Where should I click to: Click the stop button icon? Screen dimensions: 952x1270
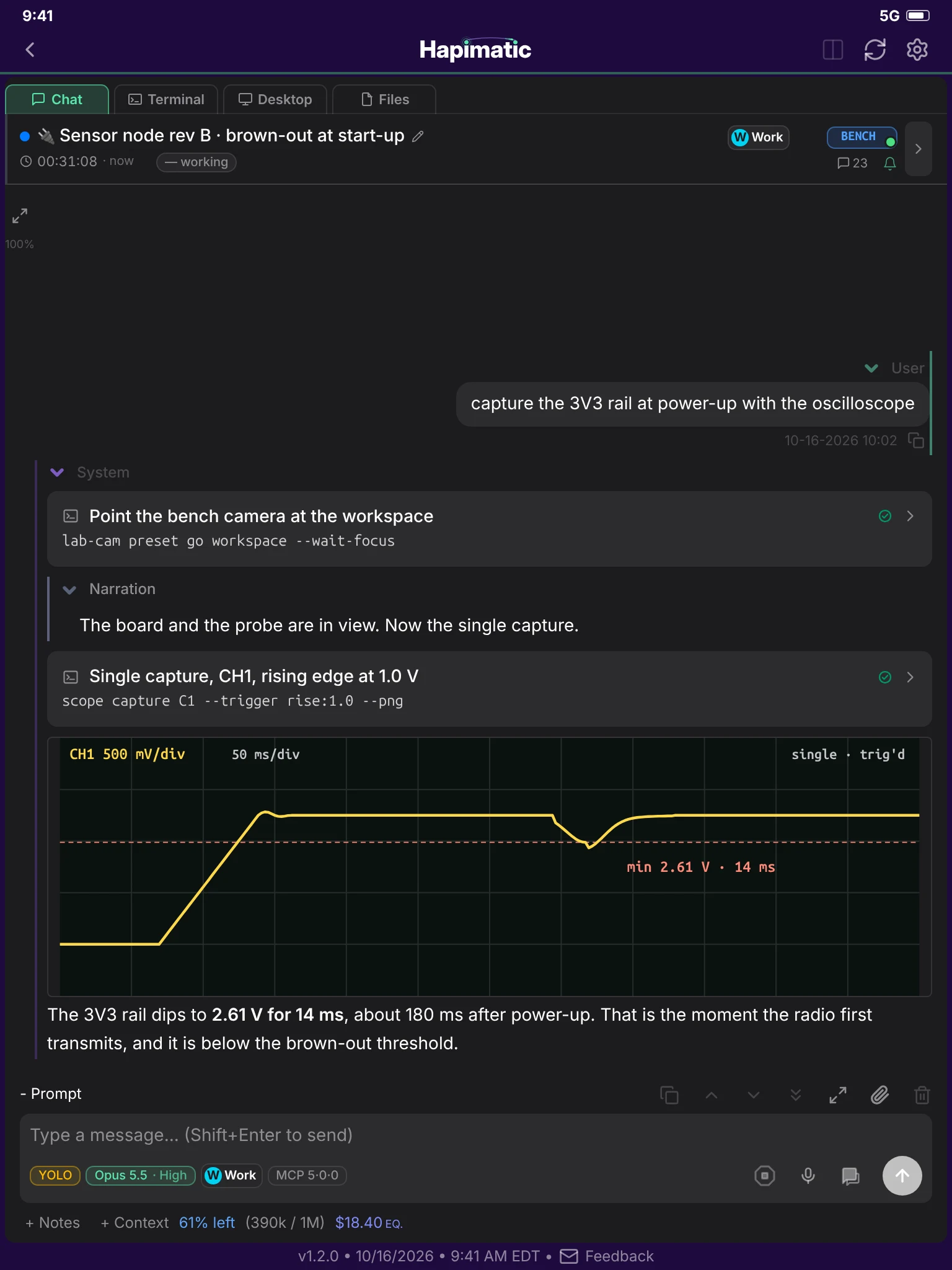coord(765,1175)
